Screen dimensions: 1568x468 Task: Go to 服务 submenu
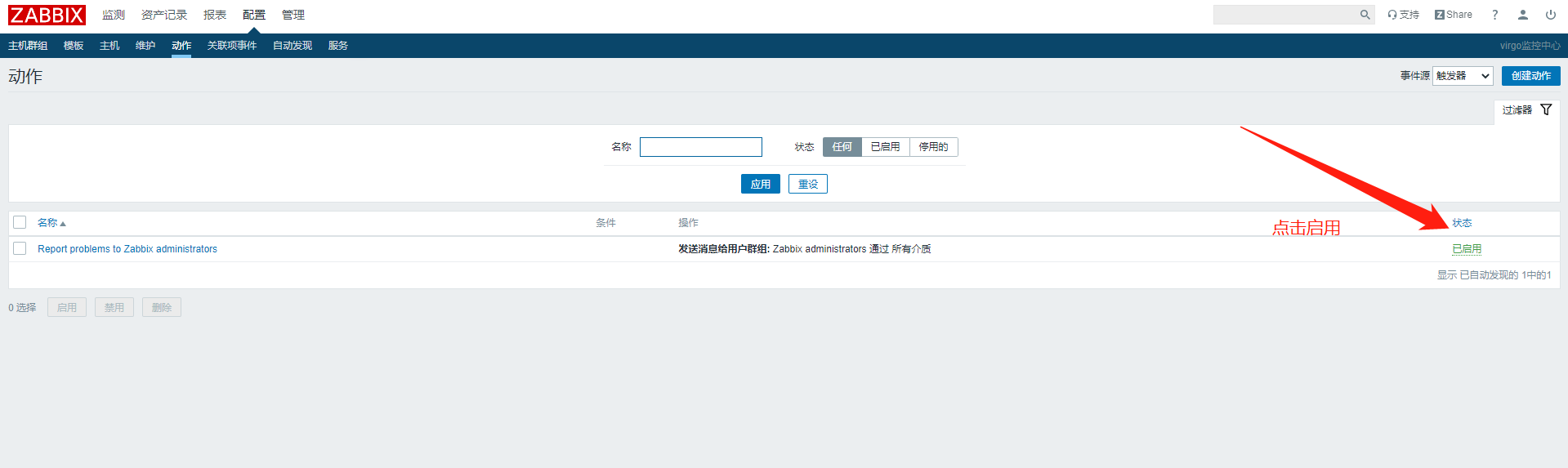pos(338,46)
